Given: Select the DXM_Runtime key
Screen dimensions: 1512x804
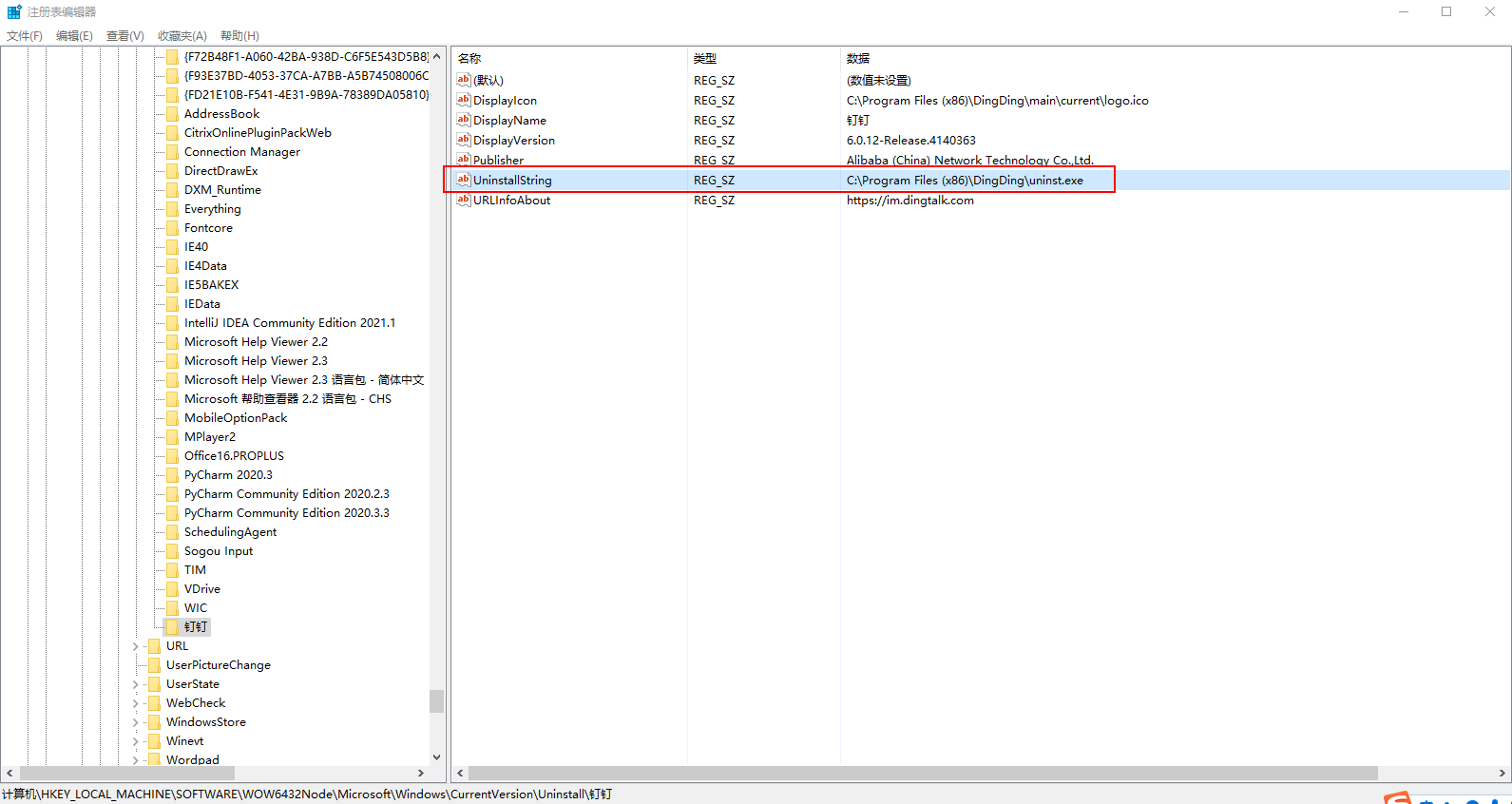Looking at the screenshot, I should coord(222,190).
